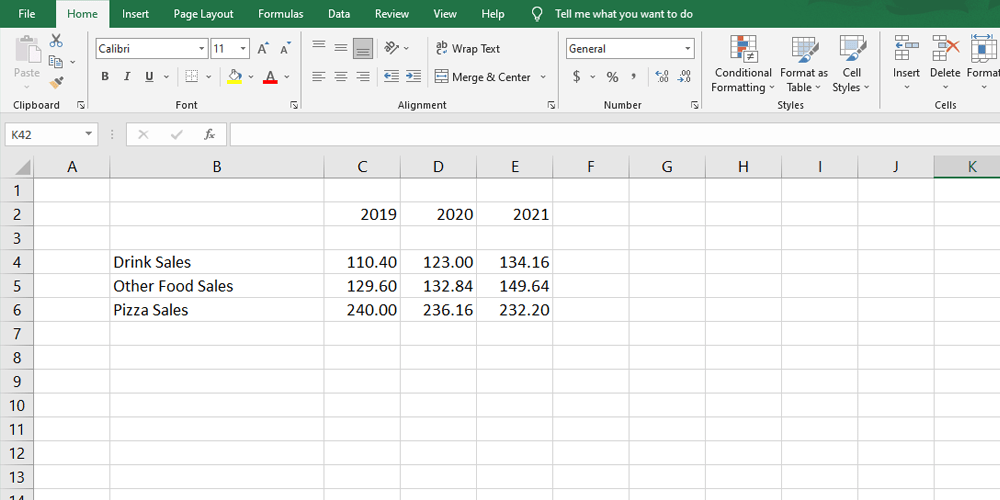Image resolution: width=1000 pixels, height=500 pixels.
Task: Select cell with value 240.00
Action: (362, 310)
